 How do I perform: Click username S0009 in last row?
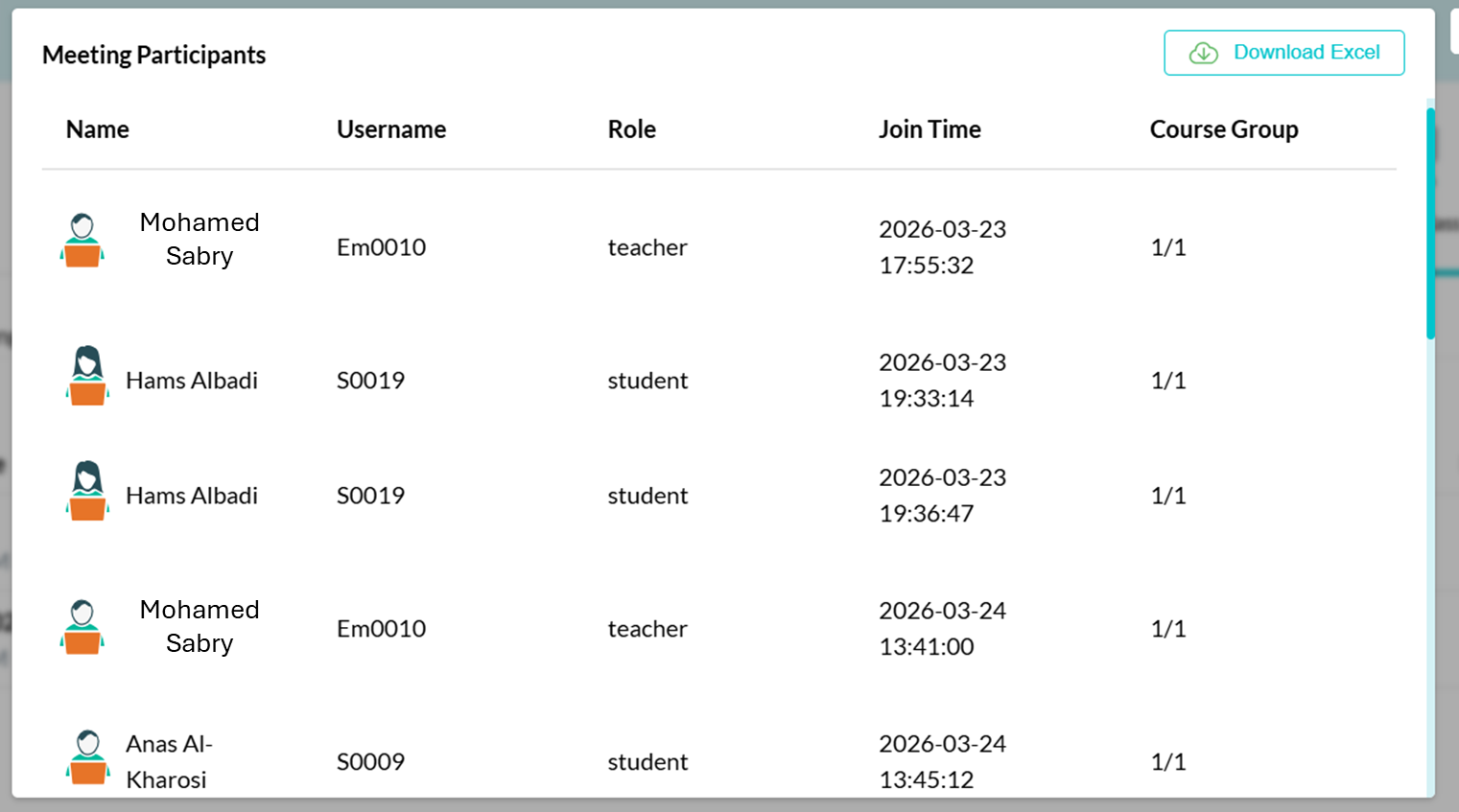[370, 762]
